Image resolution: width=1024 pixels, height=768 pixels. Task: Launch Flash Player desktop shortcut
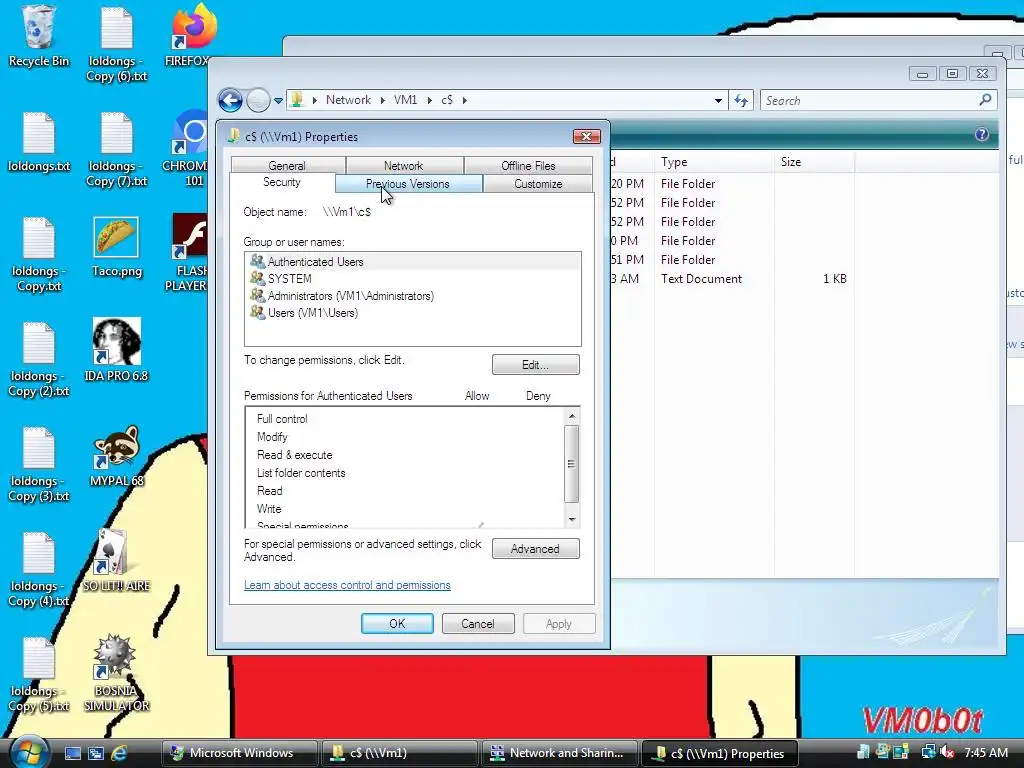tap(188, 253)
